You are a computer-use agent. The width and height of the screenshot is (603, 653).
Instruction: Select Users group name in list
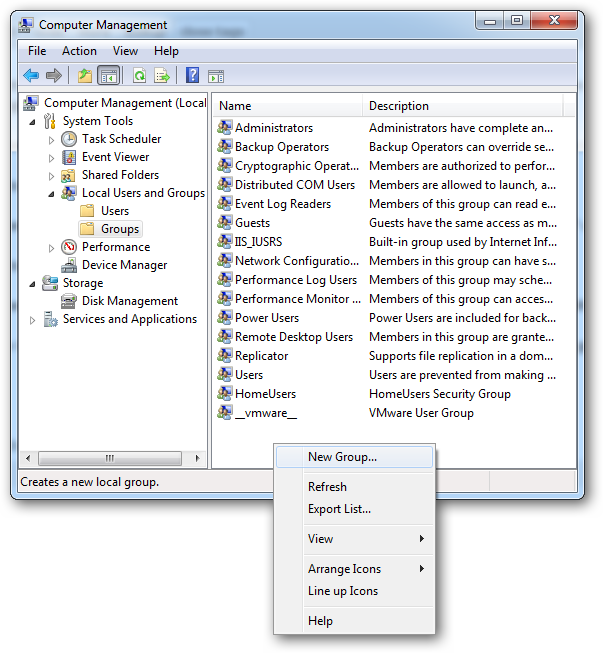coord(249,374)
